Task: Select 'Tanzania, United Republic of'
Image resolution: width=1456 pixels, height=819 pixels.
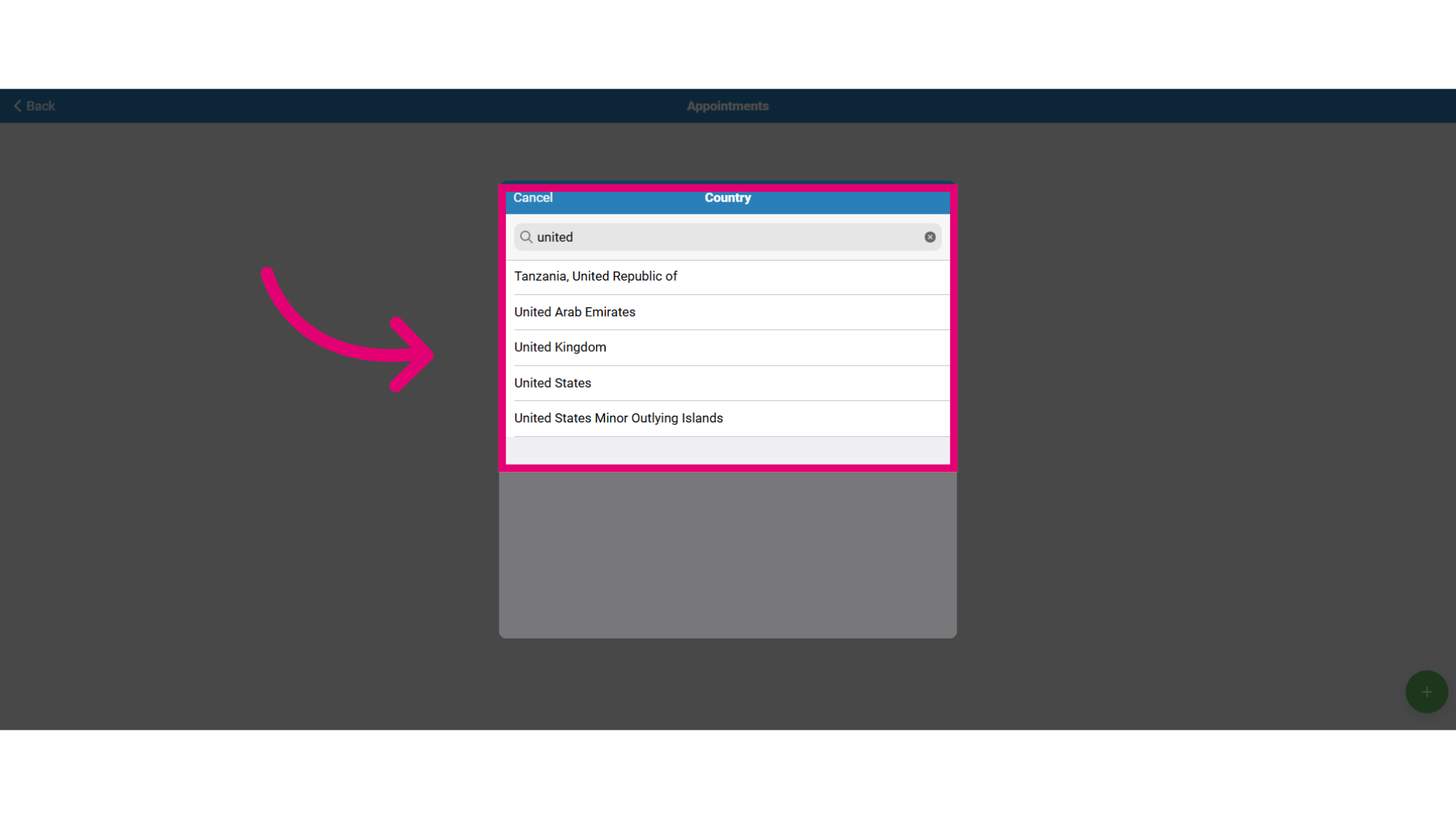Action: [728, 277]
